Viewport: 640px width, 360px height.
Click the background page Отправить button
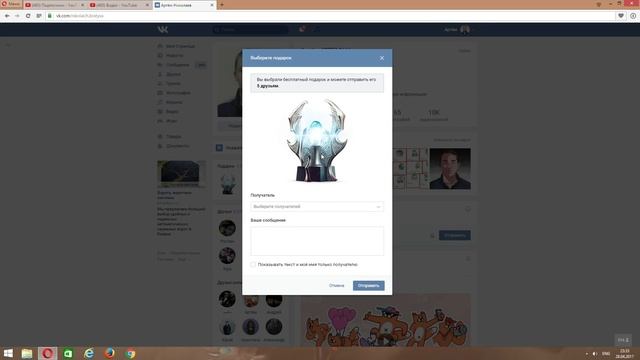coord(455,235)
